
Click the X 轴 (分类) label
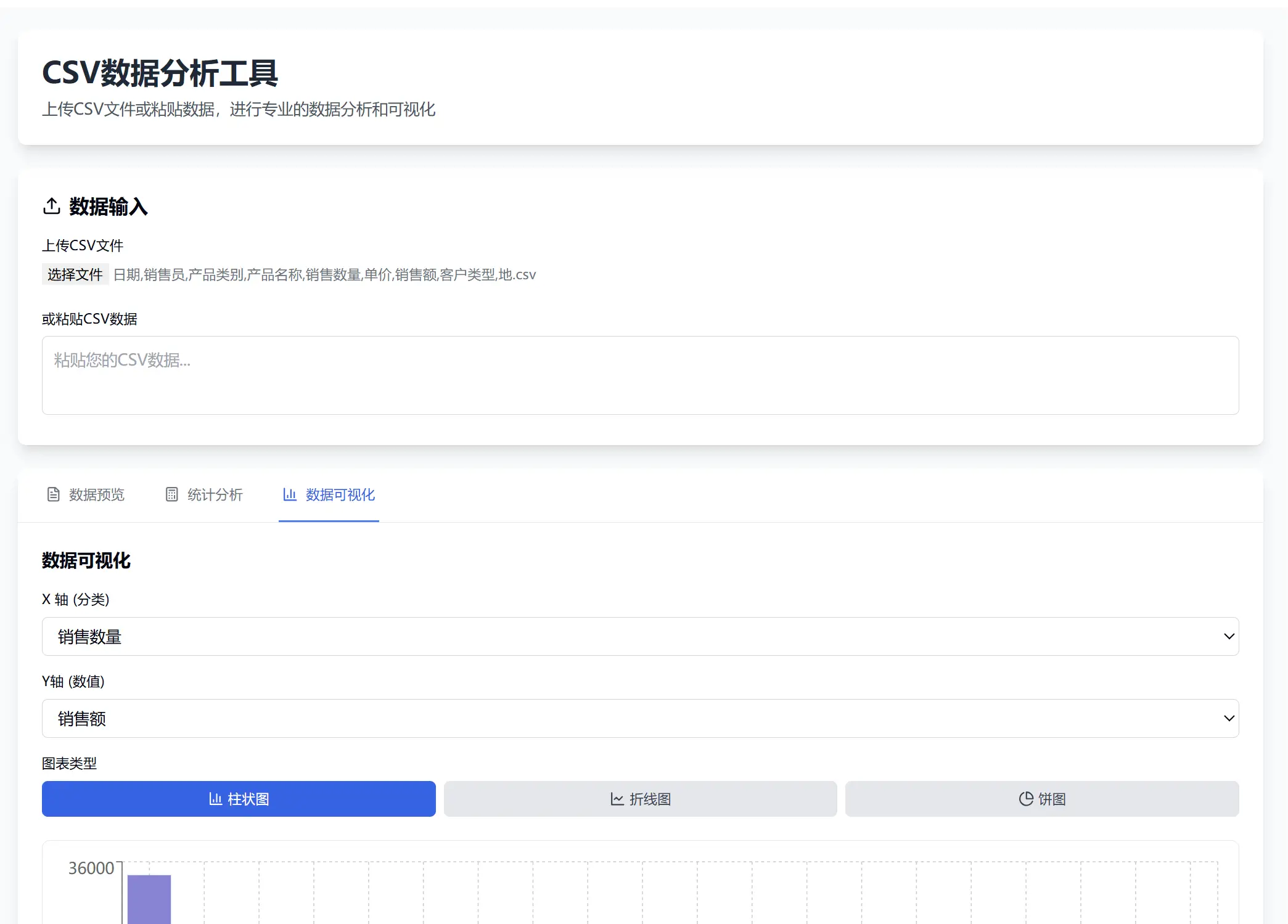click(76, 599)
